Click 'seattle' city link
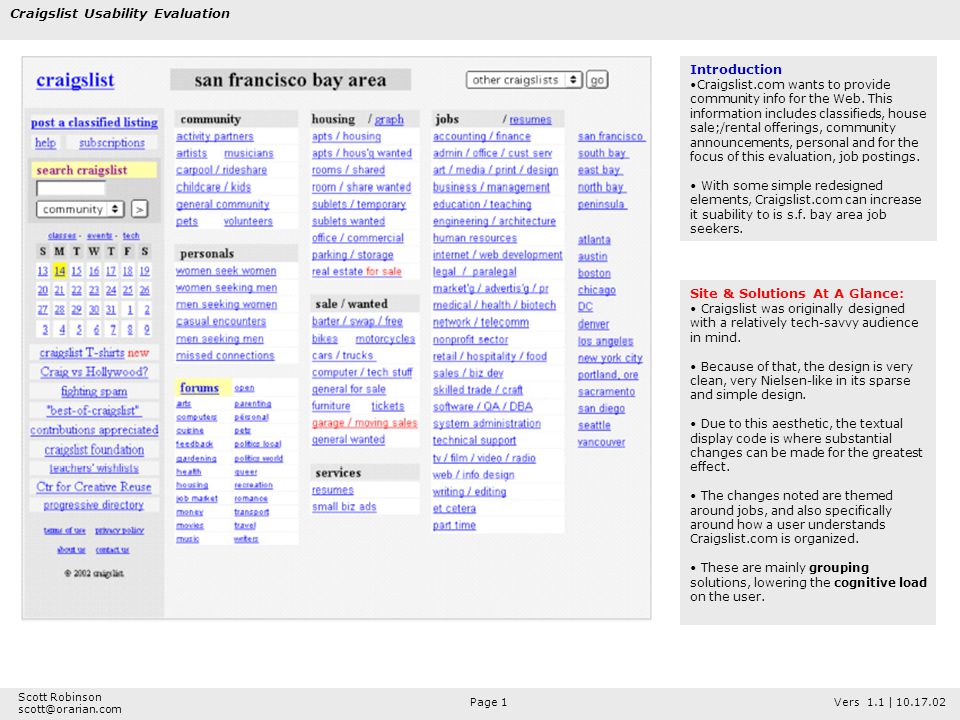 pos(594,425)
